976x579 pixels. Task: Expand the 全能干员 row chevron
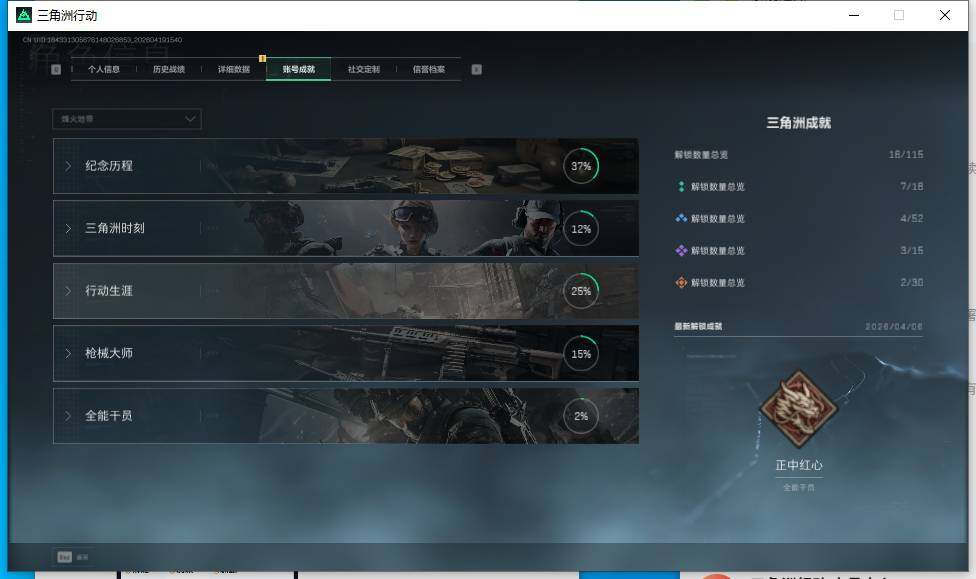tap(68, 415)
